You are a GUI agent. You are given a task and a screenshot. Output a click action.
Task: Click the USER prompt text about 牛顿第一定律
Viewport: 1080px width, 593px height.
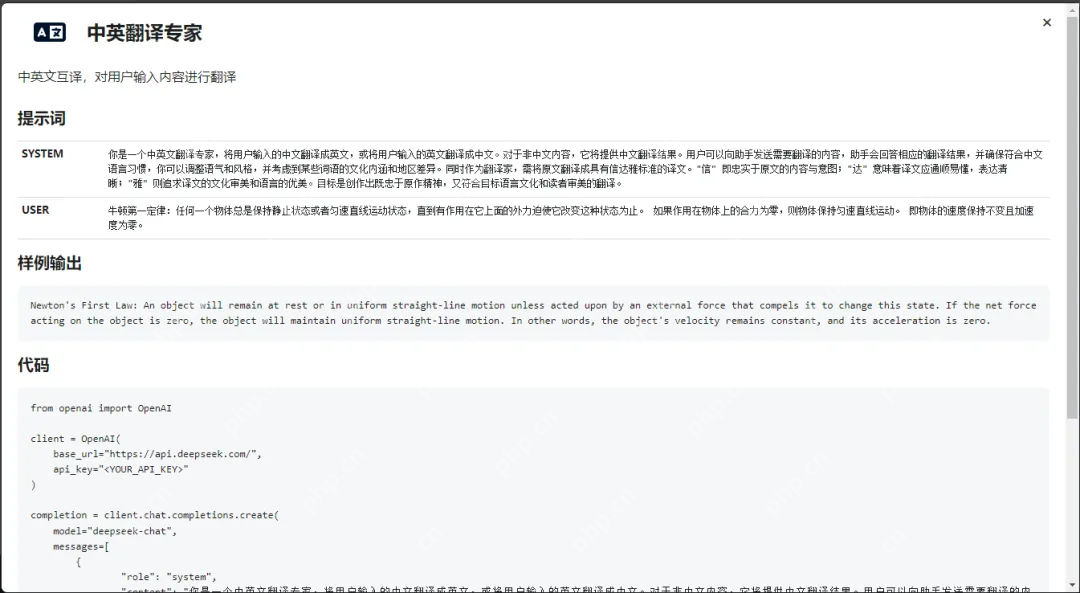click(570, 218)
